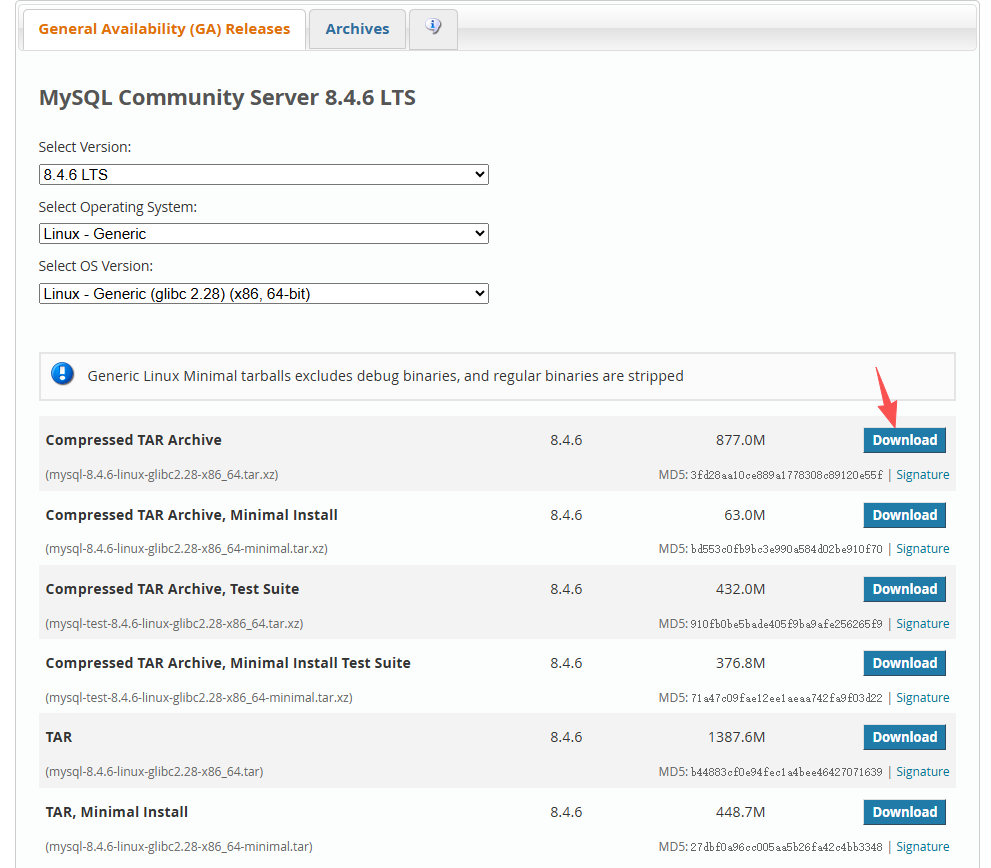991x868 pixels.
Task: Open Signature for the 63.0M minimal tar.xz
Action: coord(922,549)
